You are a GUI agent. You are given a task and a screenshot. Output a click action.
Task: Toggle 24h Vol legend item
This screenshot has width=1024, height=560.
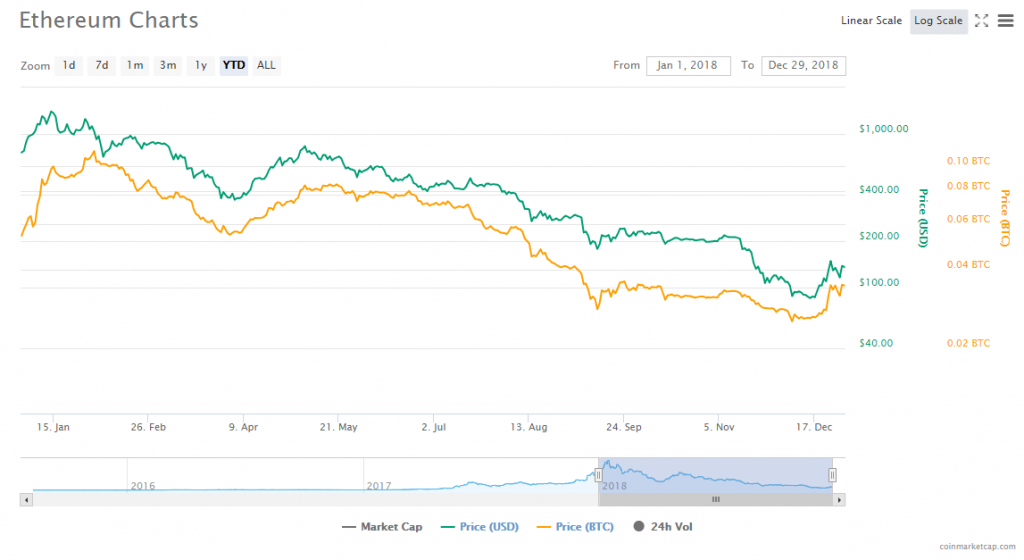tap(666, 526)
